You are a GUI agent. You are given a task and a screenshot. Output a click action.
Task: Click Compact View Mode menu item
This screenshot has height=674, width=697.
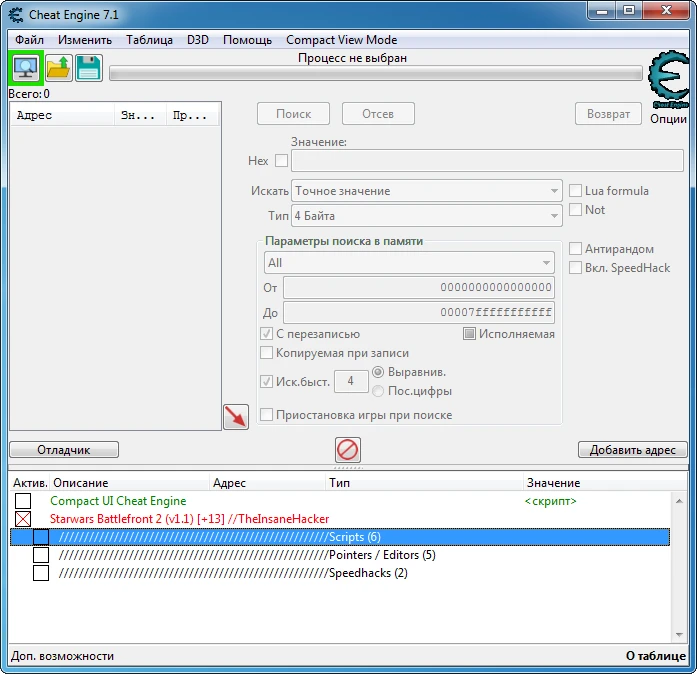pyautogui.click(x=341, y=40)
